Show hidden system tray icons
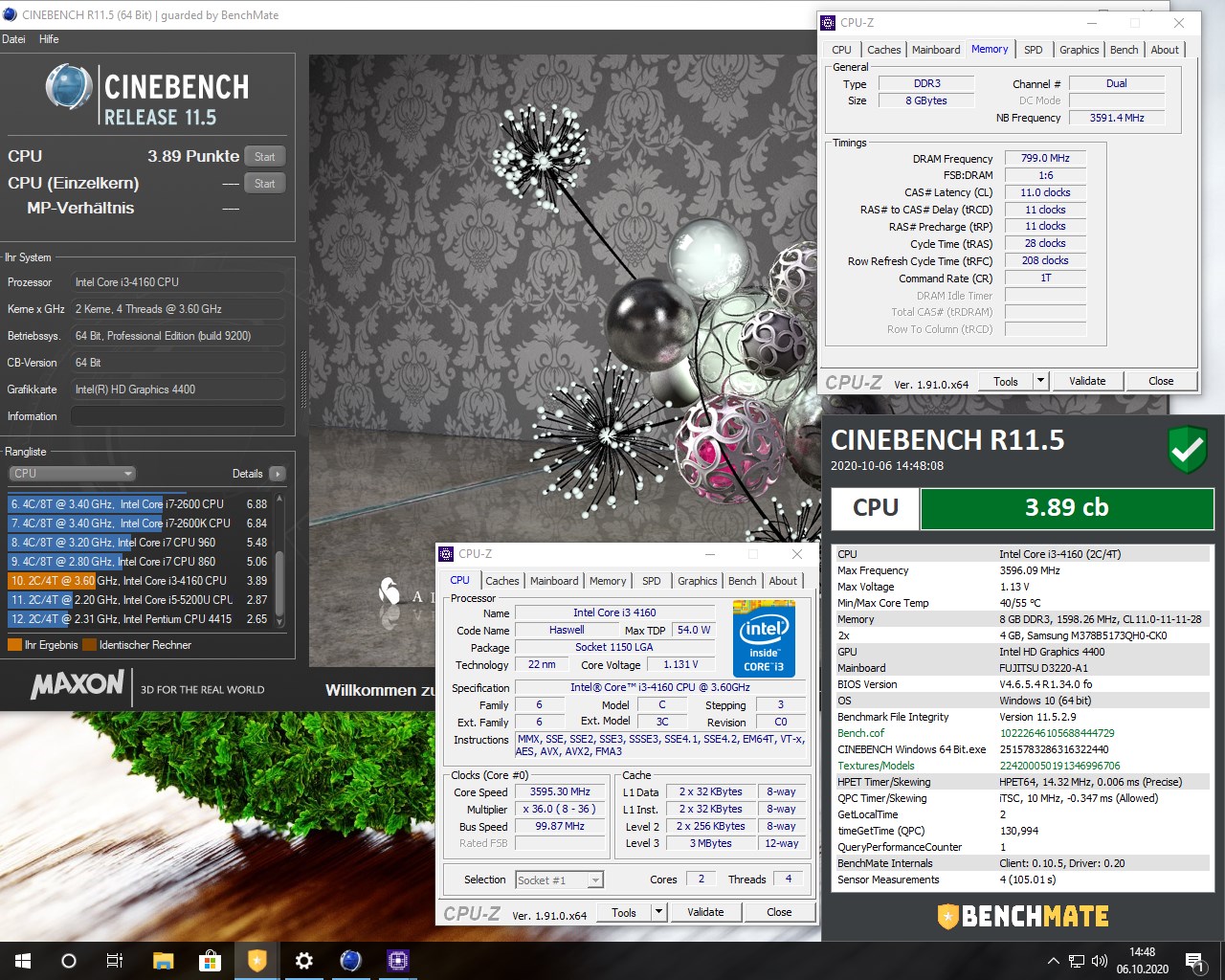This screenshot has width=1225, height=980. [x=1054, y=961]
